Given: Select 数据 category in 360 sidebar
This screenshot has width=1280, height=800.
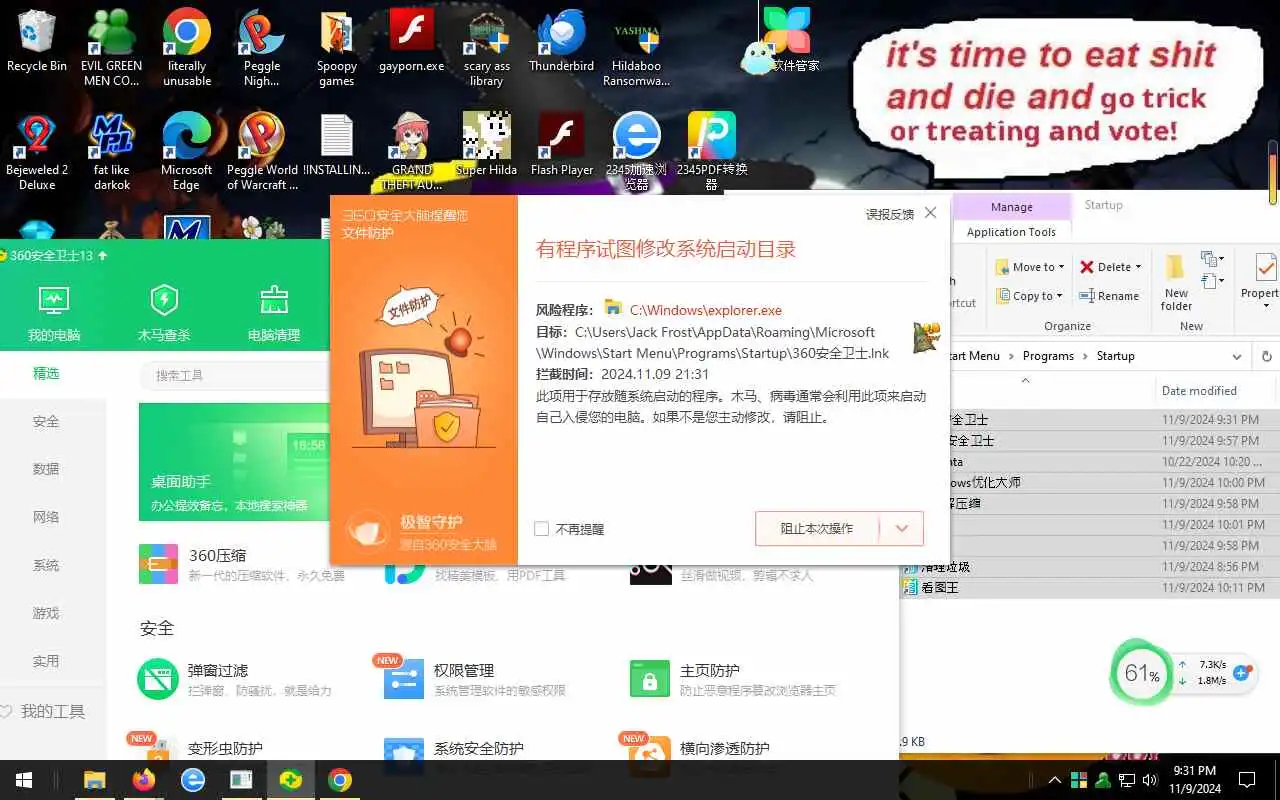Looking at the screenshot, I should pos(46,469).
